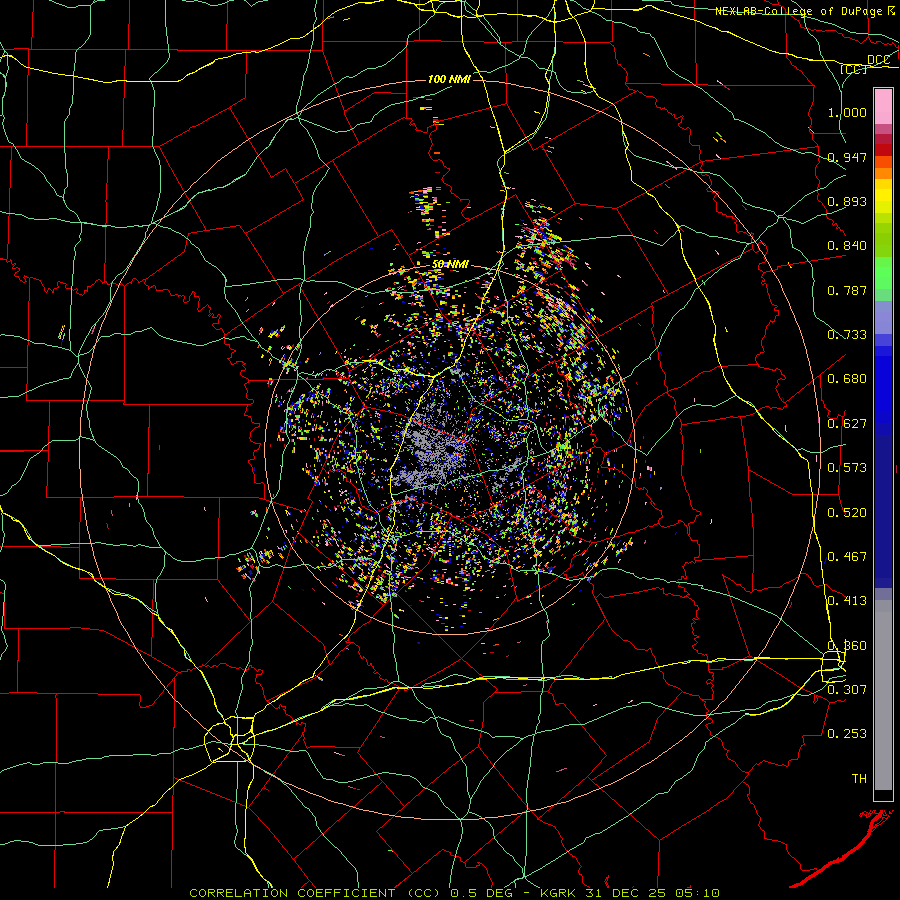Pick the gray lower color bar segment
The image size is (900, 900).
tap(883, 695)
